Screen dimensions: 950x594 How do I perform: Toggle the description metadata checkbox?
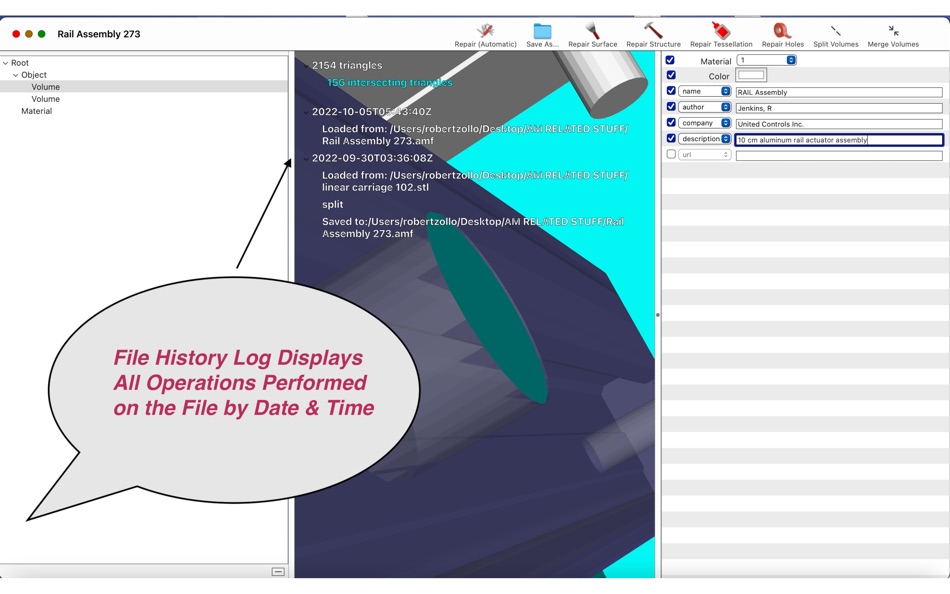[x=671, y=138]
